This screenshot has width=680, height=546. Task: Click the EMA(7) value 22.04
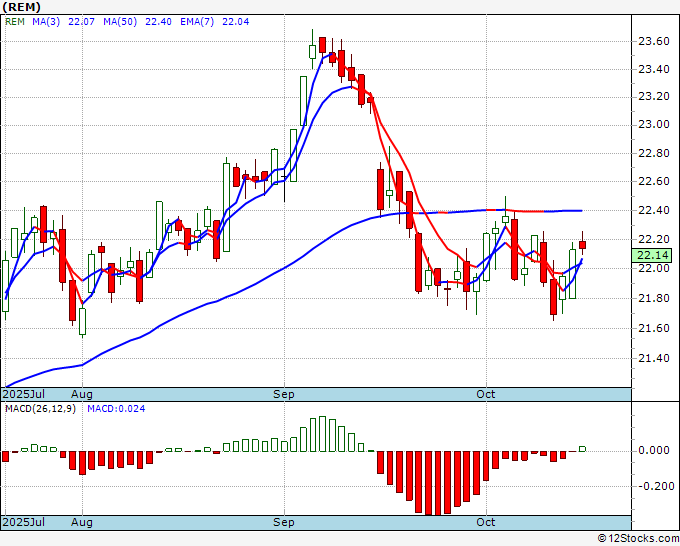[235, 22]
